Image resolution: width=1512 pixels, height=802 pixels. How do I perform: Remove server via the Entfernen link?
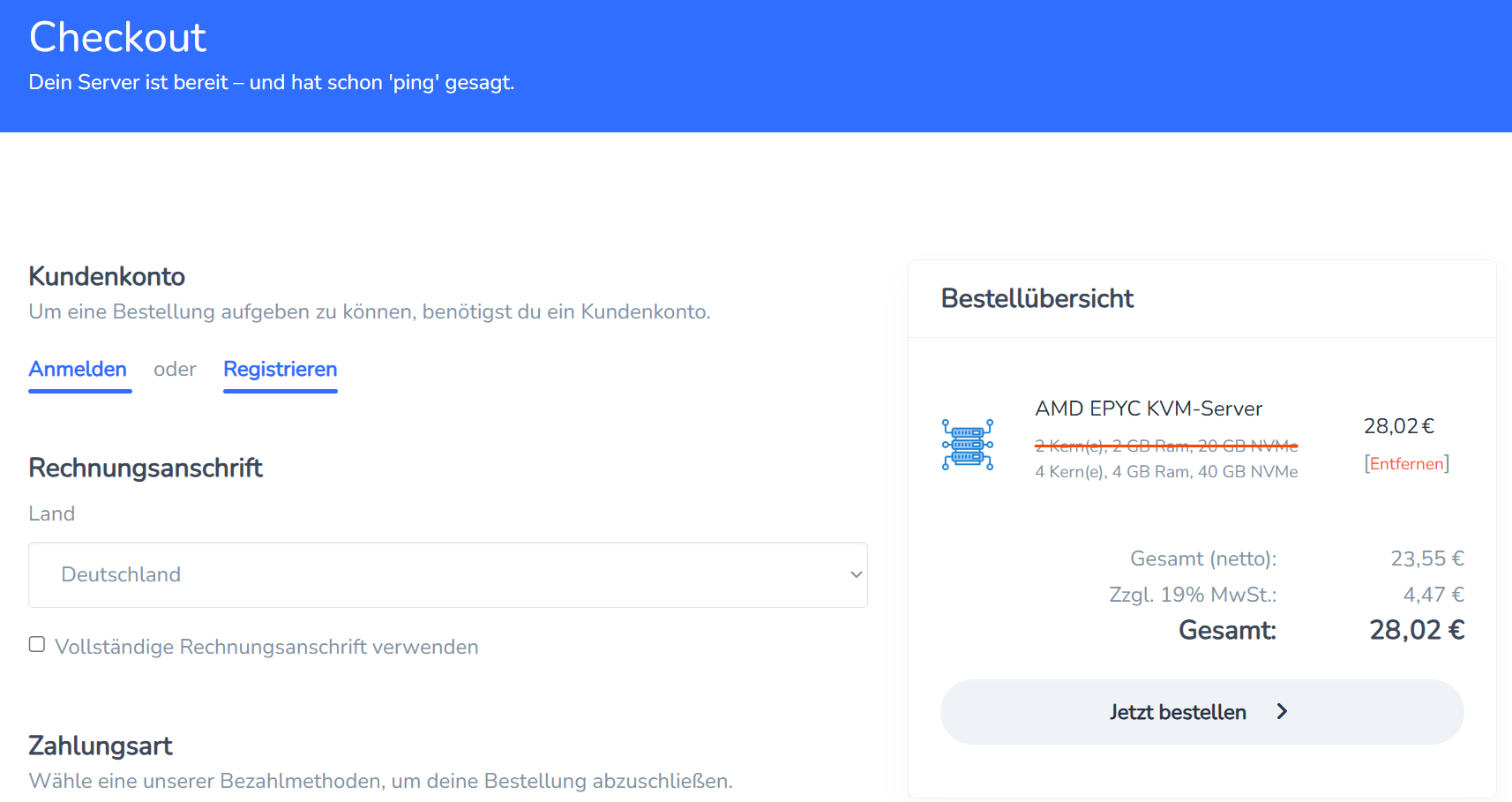coord(1406,463)
